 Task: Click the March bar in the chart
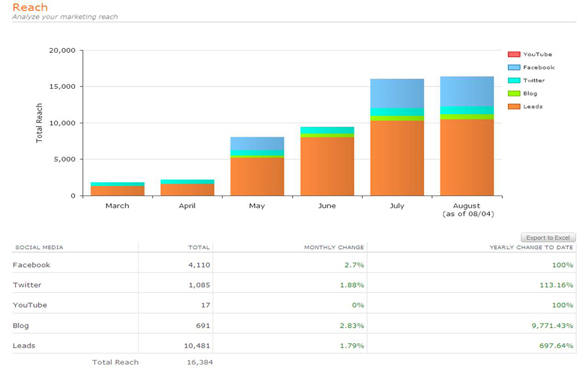pos(118,189)
